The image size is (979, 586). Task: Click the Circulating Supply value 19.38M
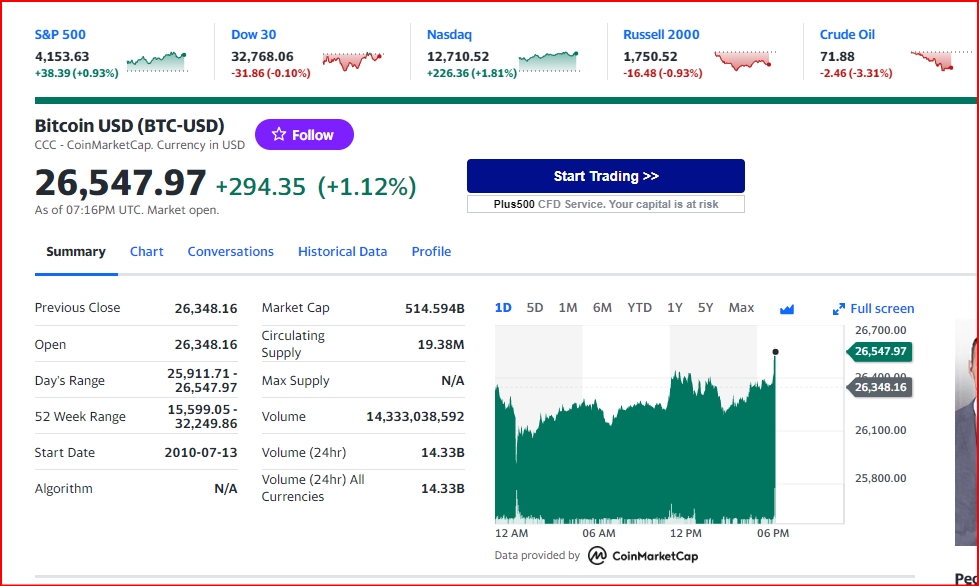click(441, 344)
